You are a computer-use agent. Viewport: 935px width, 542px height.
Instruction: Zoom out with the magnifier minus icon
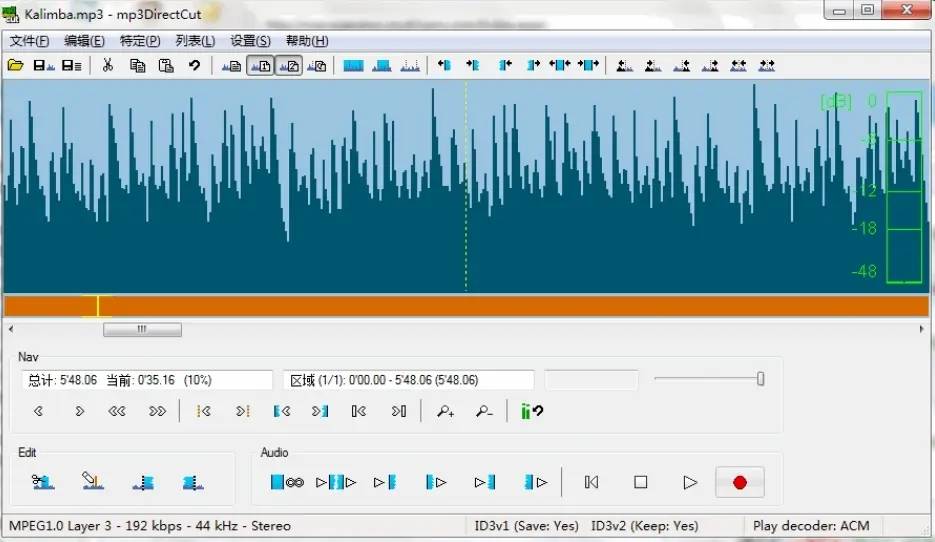pyautogui.click(x=484, y=411)
